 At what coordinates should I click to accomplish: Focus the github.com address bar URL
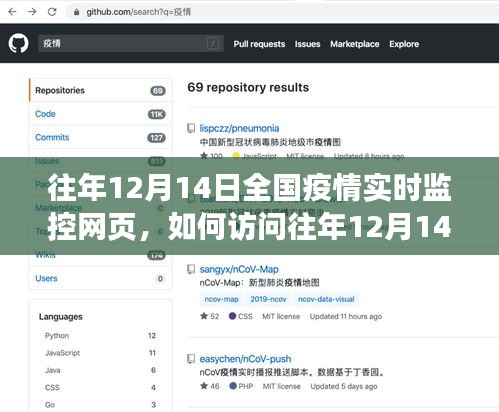(x=139, y=12)
